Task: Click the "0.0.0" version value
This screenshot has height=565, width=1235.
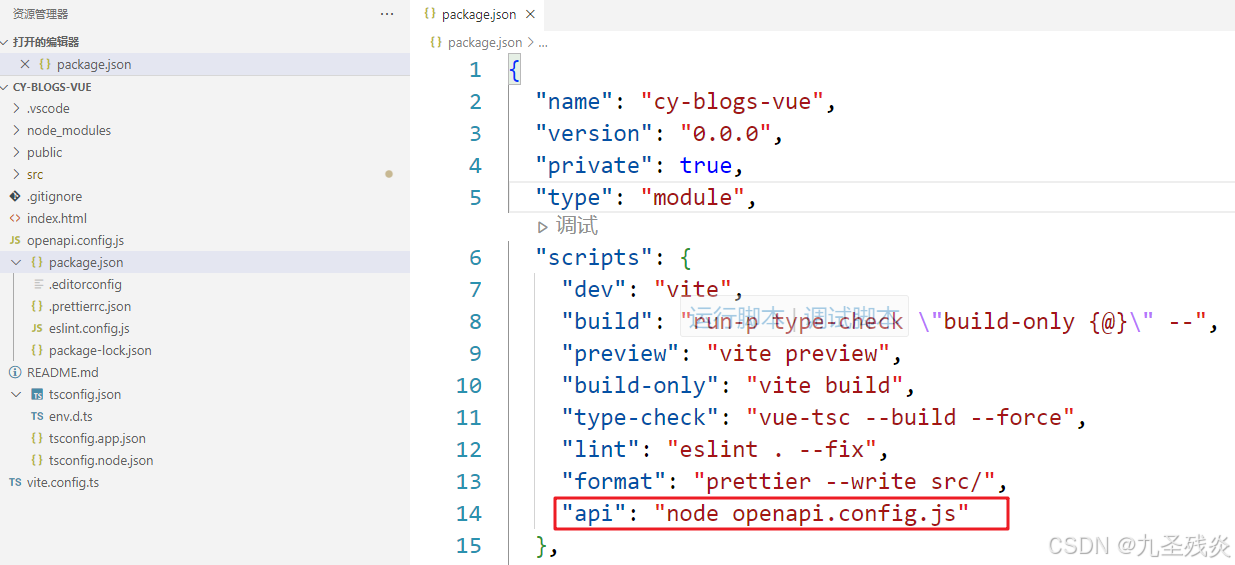Action: coord(726,134)
